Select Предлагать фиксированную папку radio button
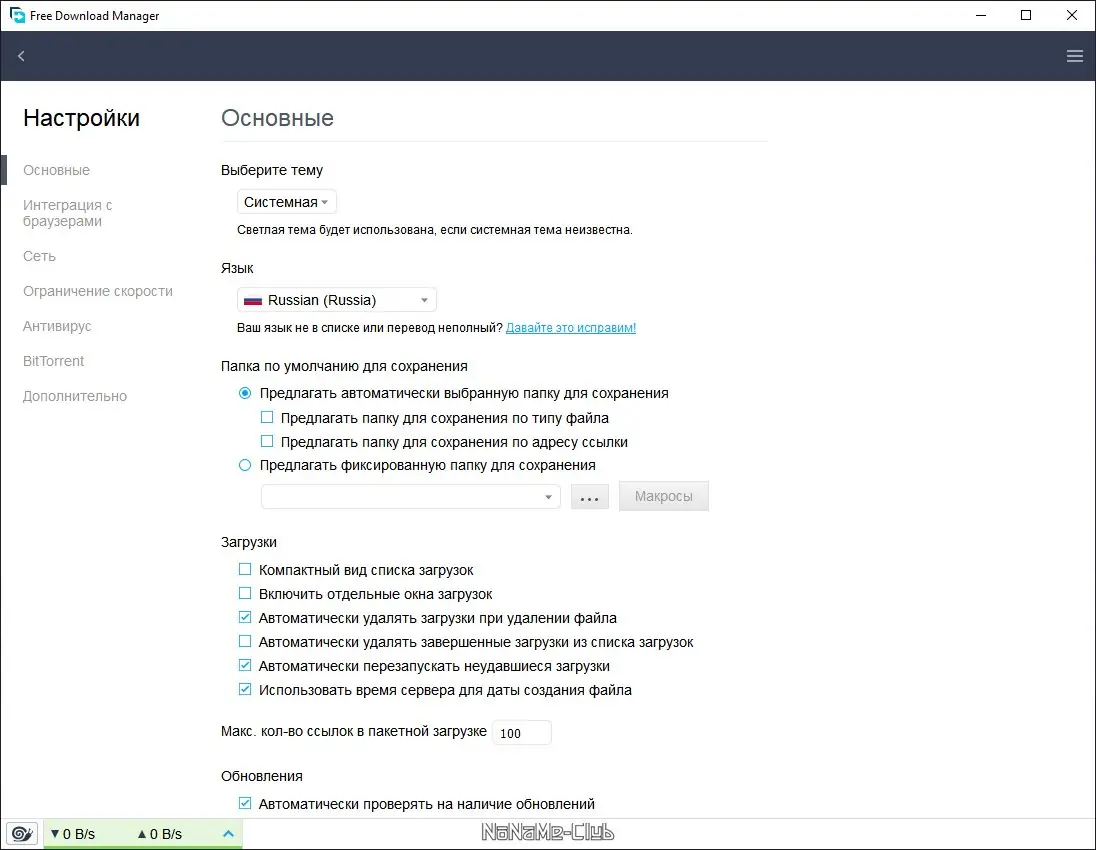1096x850 pixels. coord(245,465)
